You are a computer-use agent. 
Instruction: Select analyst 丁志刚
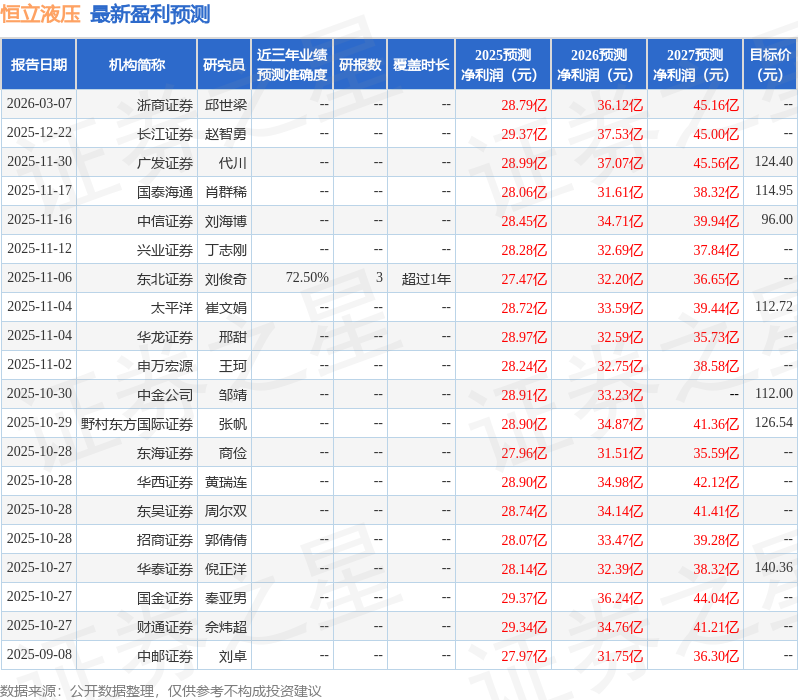coord(225,250)
